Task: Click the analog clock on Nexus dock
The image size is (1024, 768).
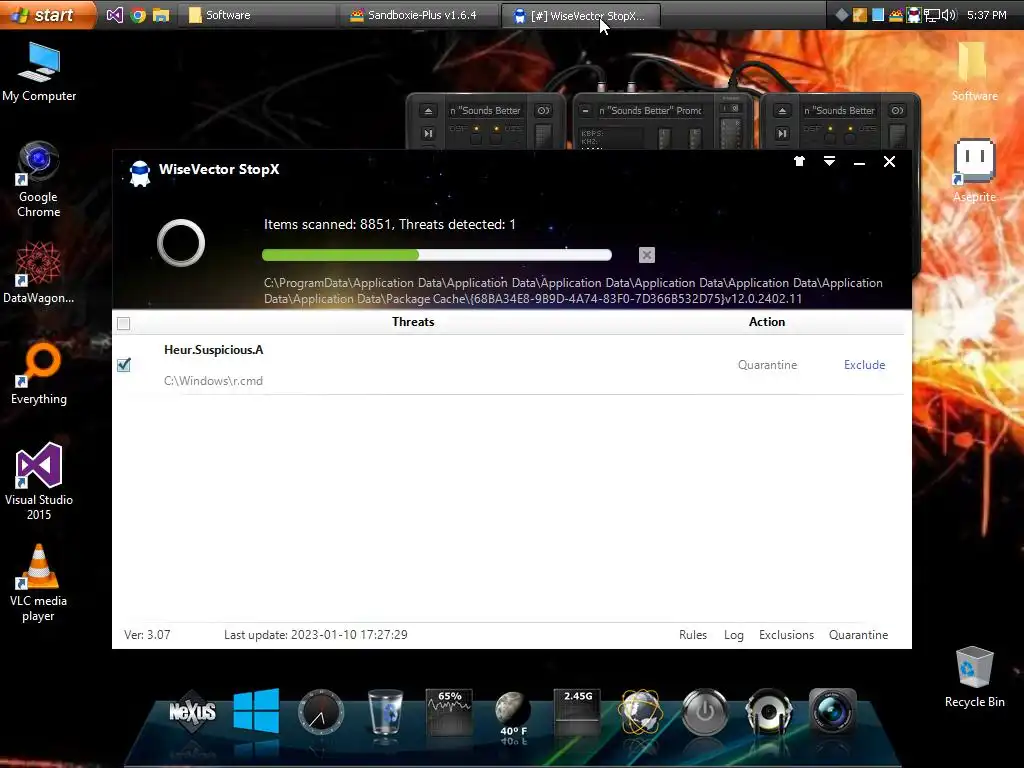Action: pyautogui.click(x=321, y=711)
